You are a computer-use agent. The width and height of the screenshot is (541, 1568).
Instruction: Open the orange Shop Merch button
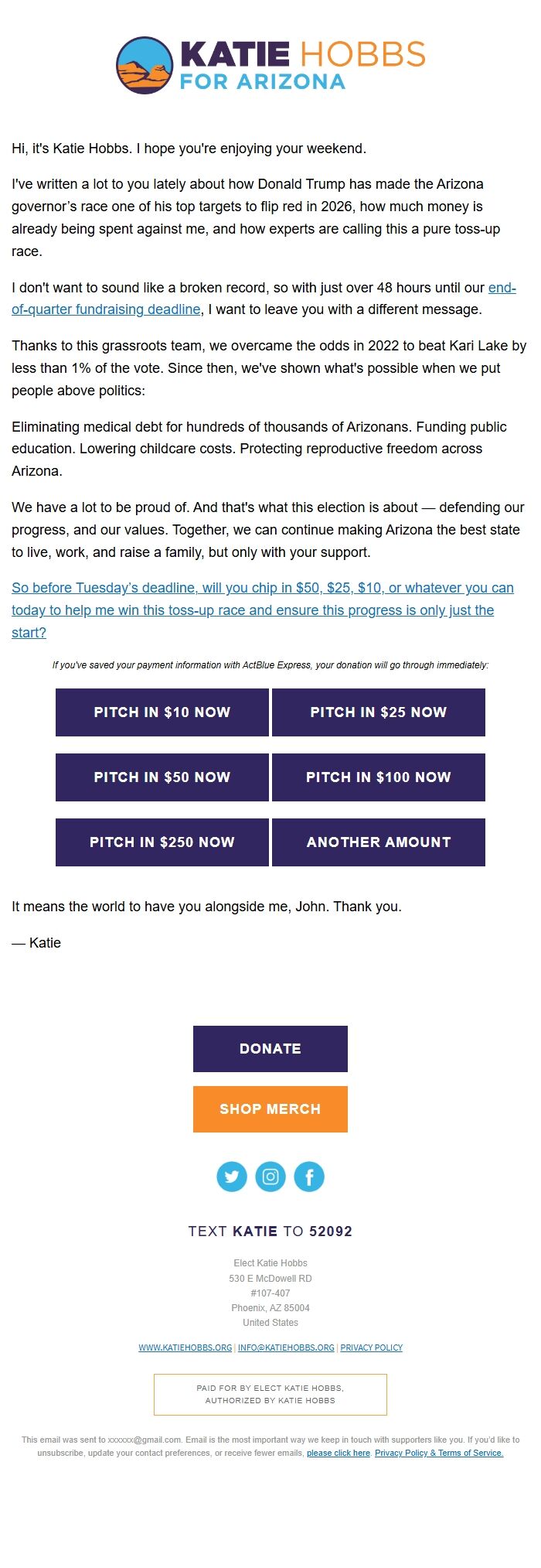[x=270, y=1109]
